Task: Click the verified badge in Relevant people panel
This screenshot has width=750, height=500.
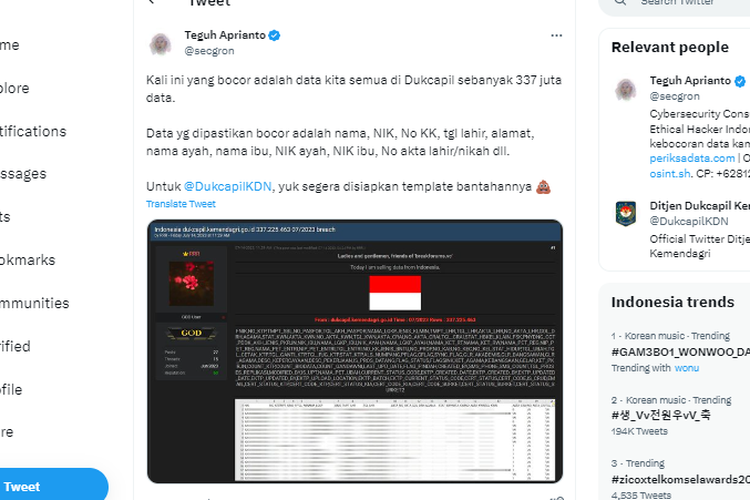Action: coord(740,81)
